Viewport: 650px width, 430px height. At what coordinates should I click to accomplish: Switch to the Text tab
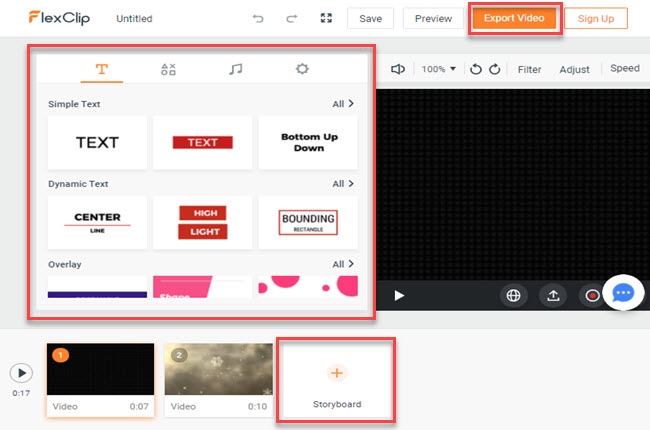pos(102,69)
